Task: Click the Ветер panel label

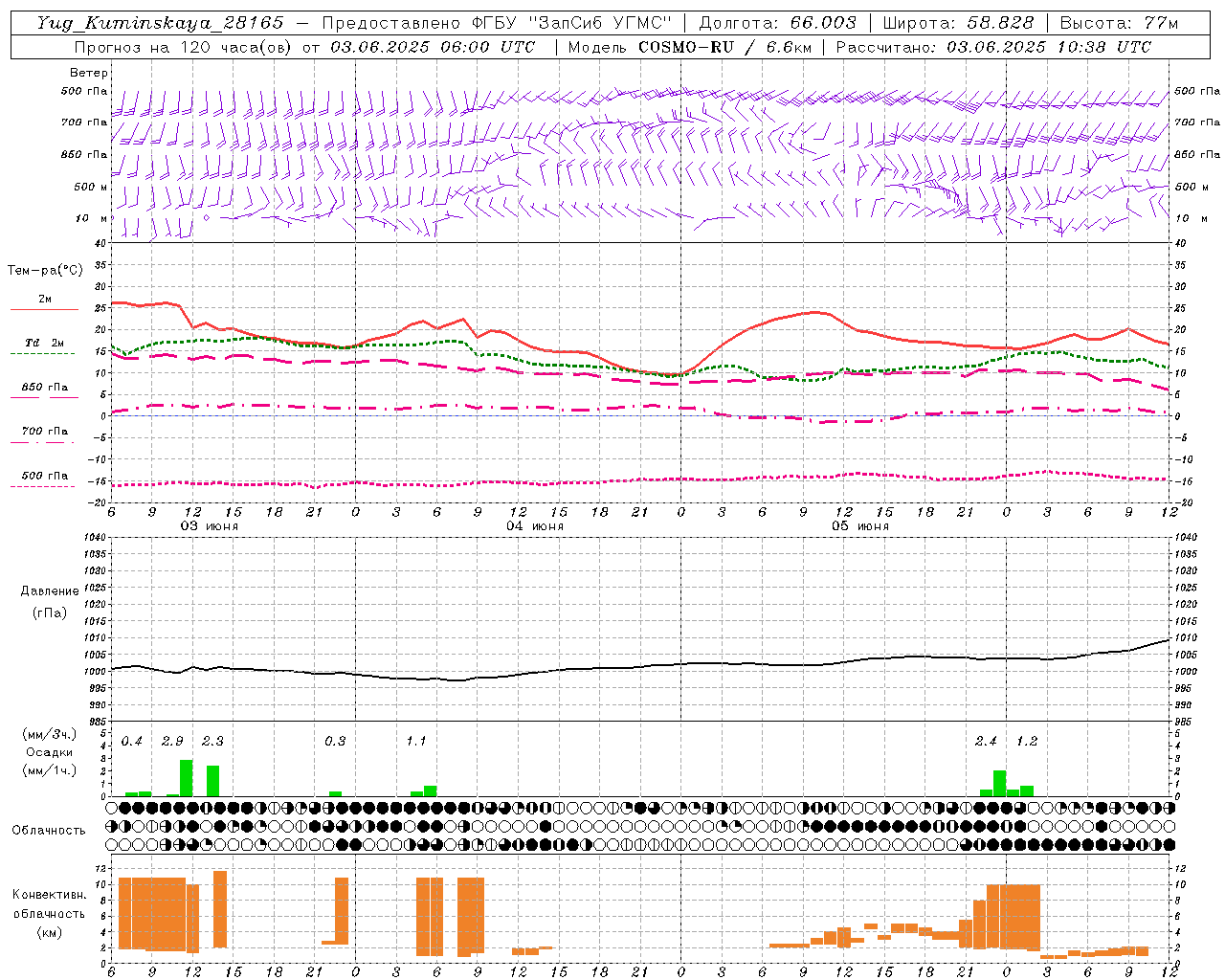Action: pos(89,73)
